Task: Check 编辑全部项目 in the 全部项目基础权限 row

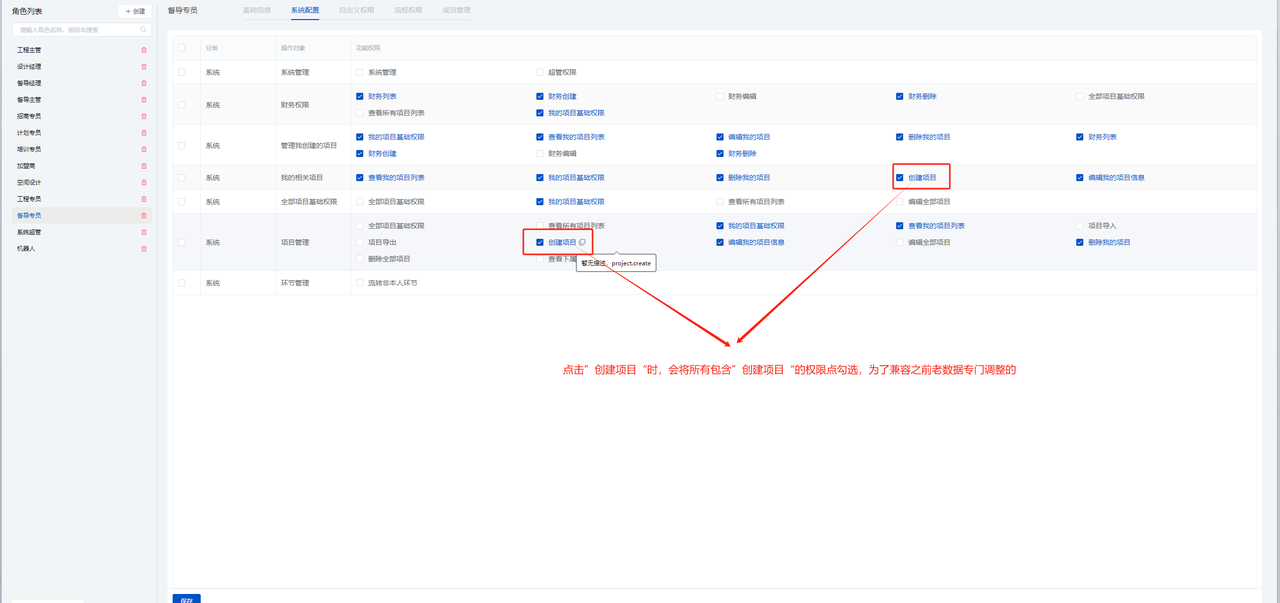Action: pos(900,201)
